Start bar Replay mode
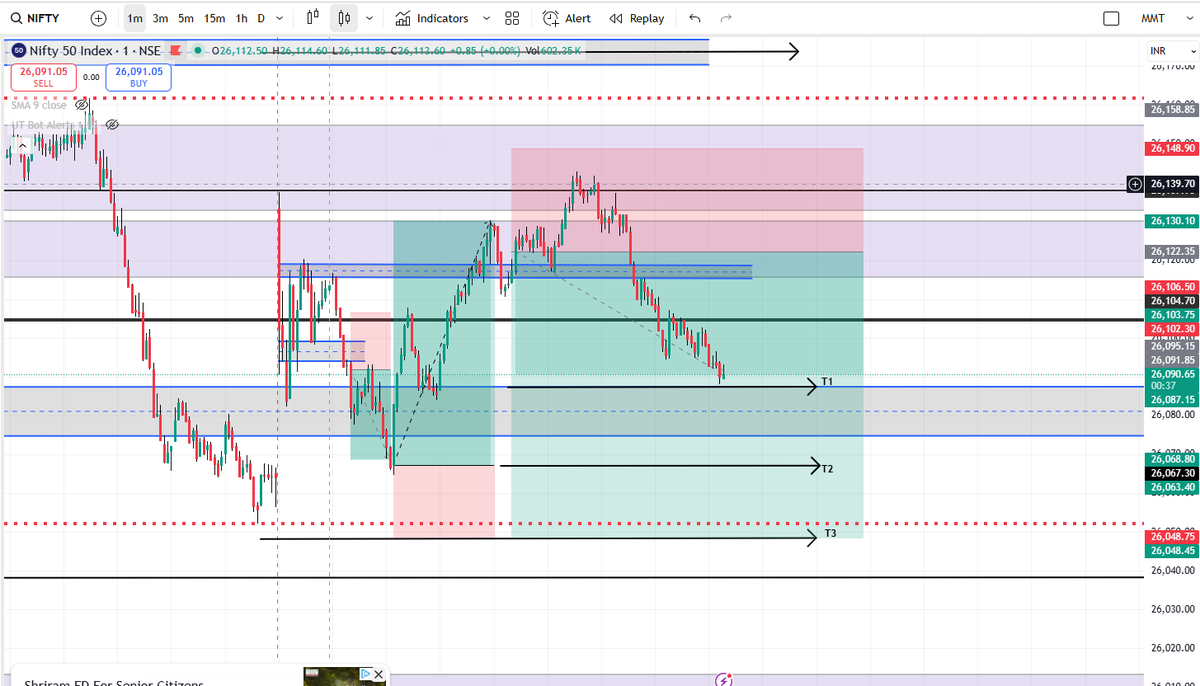Viewport: 1200px width, 686px height. 637,18
